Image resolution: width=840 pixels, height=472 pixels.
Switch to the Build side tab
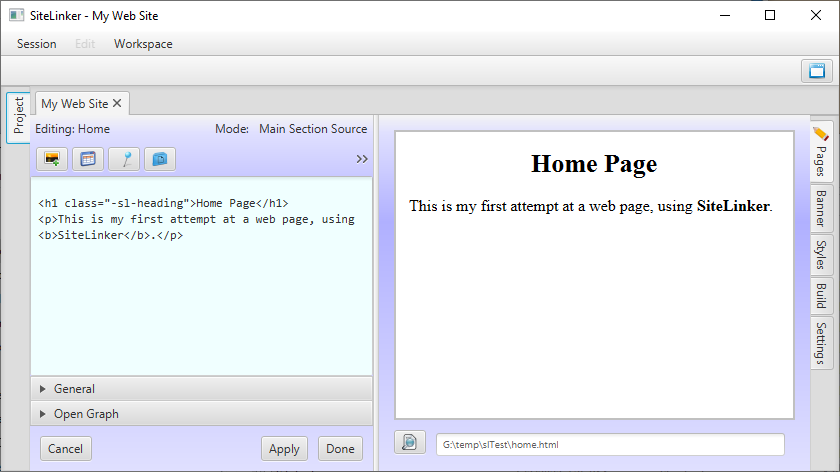pos(821,295)
